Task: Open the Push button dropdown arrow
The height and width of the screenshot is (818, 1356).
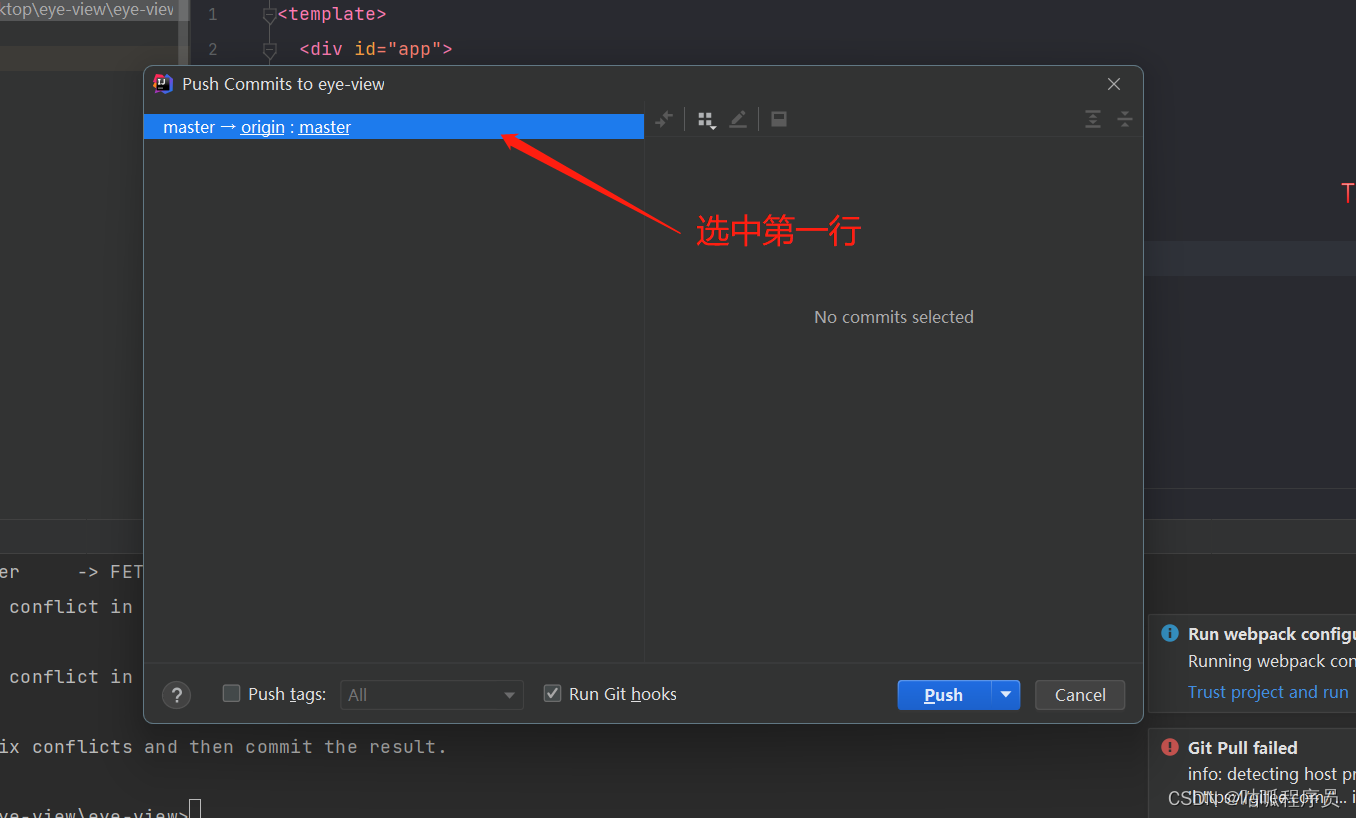Action: tap(1006, 695)
